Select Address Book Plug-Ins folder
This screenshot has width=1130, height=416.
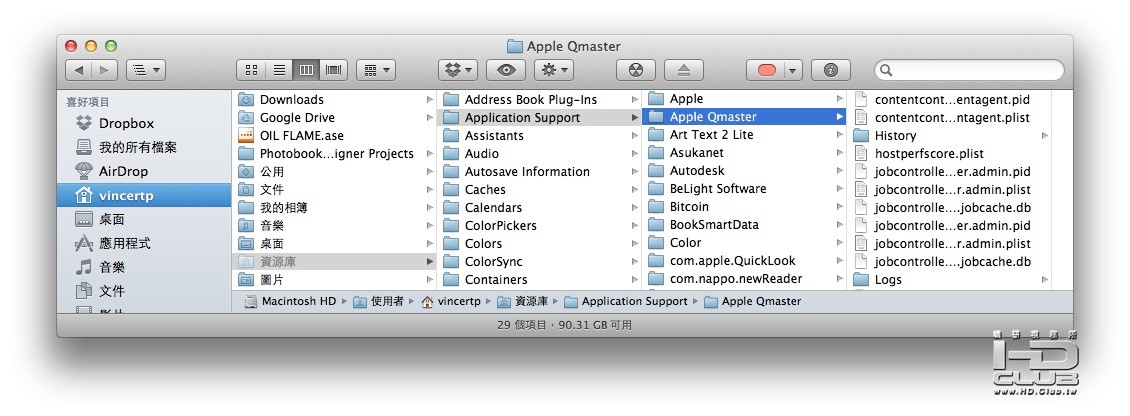[x=539, y=99]
